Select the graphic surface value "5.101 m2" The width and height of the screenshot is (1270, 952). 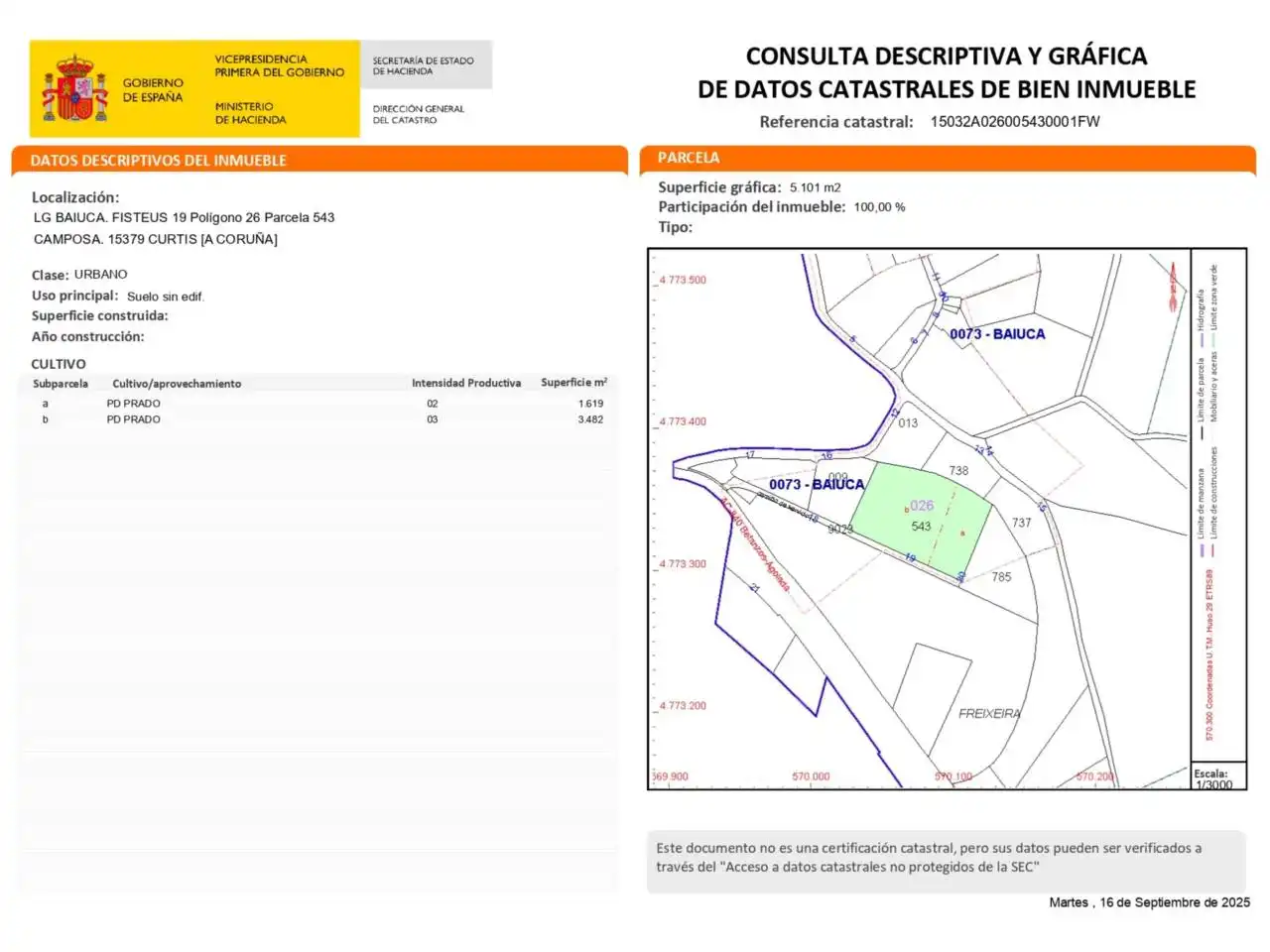tap(816, 187)
